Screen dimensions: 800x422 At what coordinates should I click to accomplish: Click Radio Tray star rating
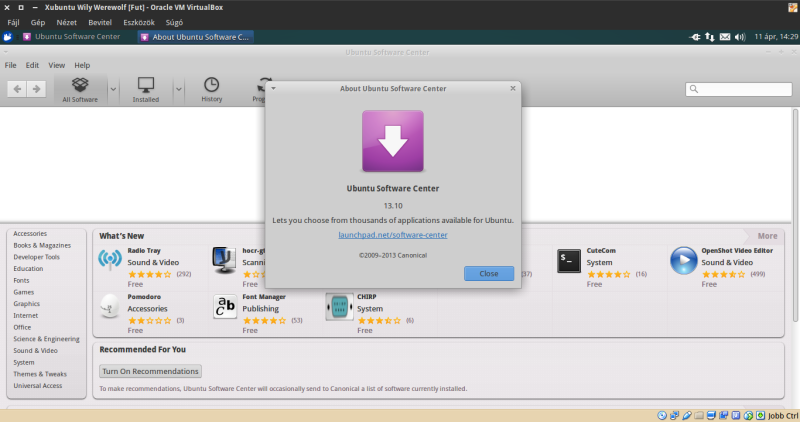(149, 275)
